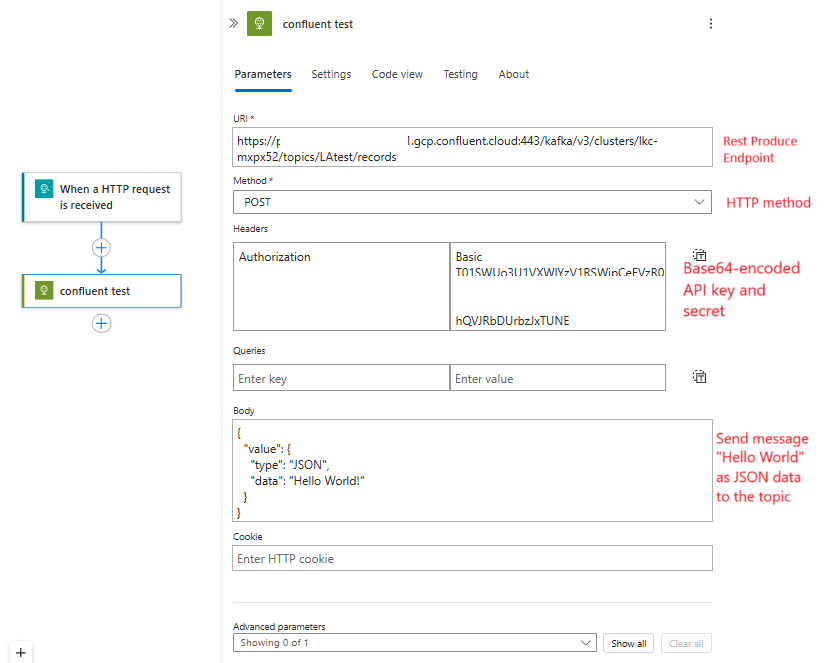Collapse the panel with double chevron icon

[233, 23]
